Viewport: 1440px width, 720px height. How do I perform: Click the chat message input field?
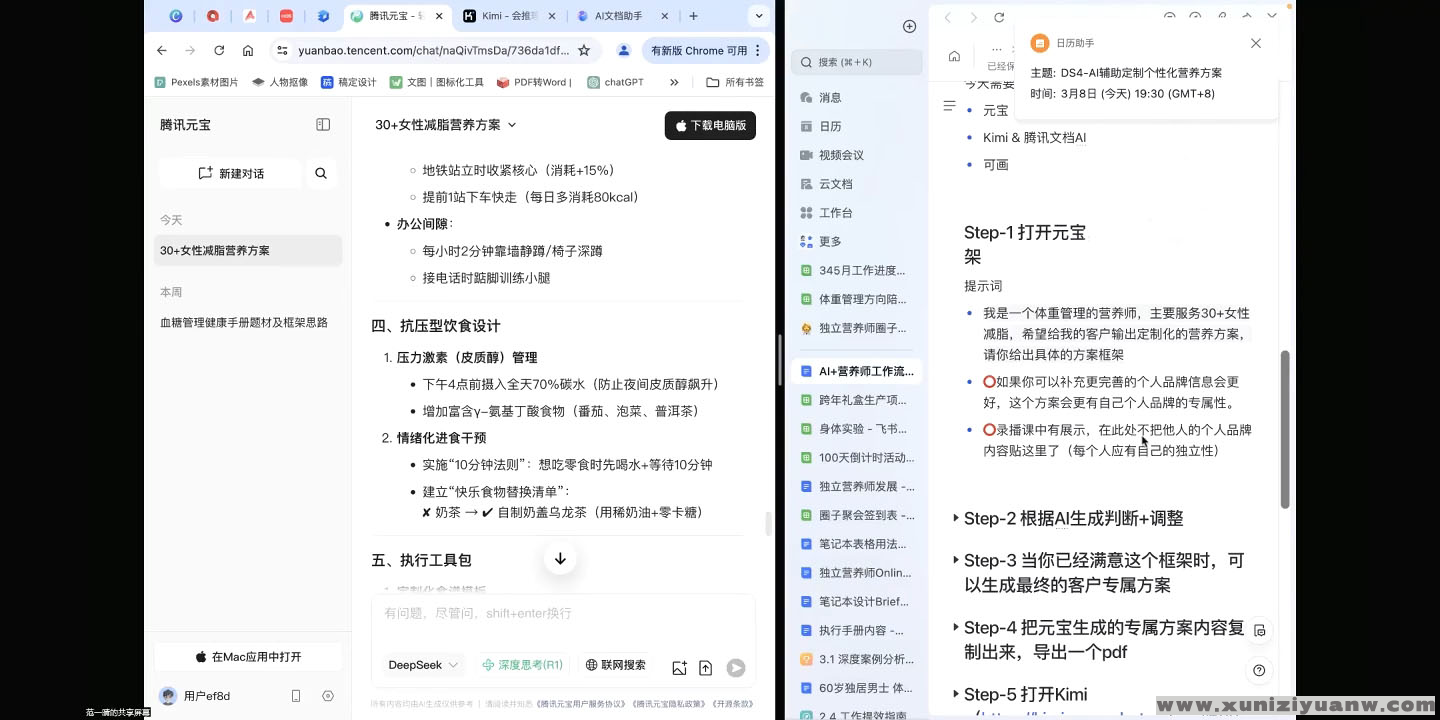[563, 613]
